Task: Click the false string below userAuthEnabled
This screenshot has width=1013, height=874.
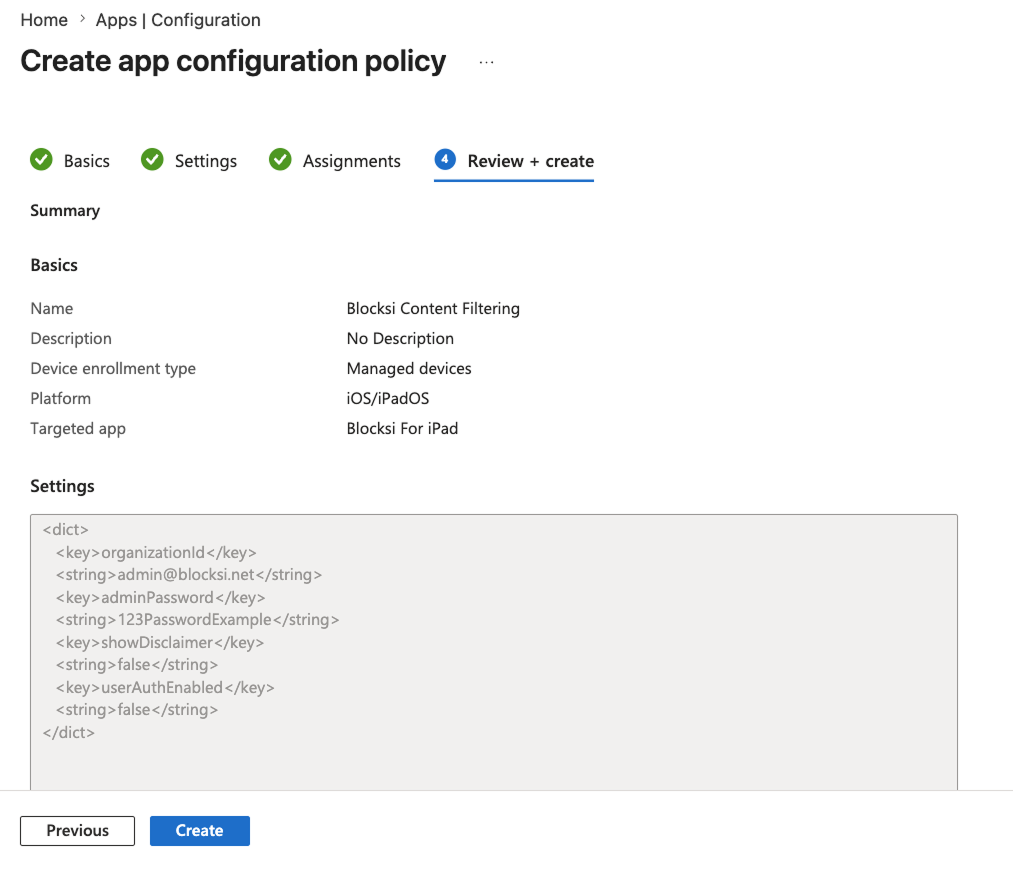Action: 137,709
